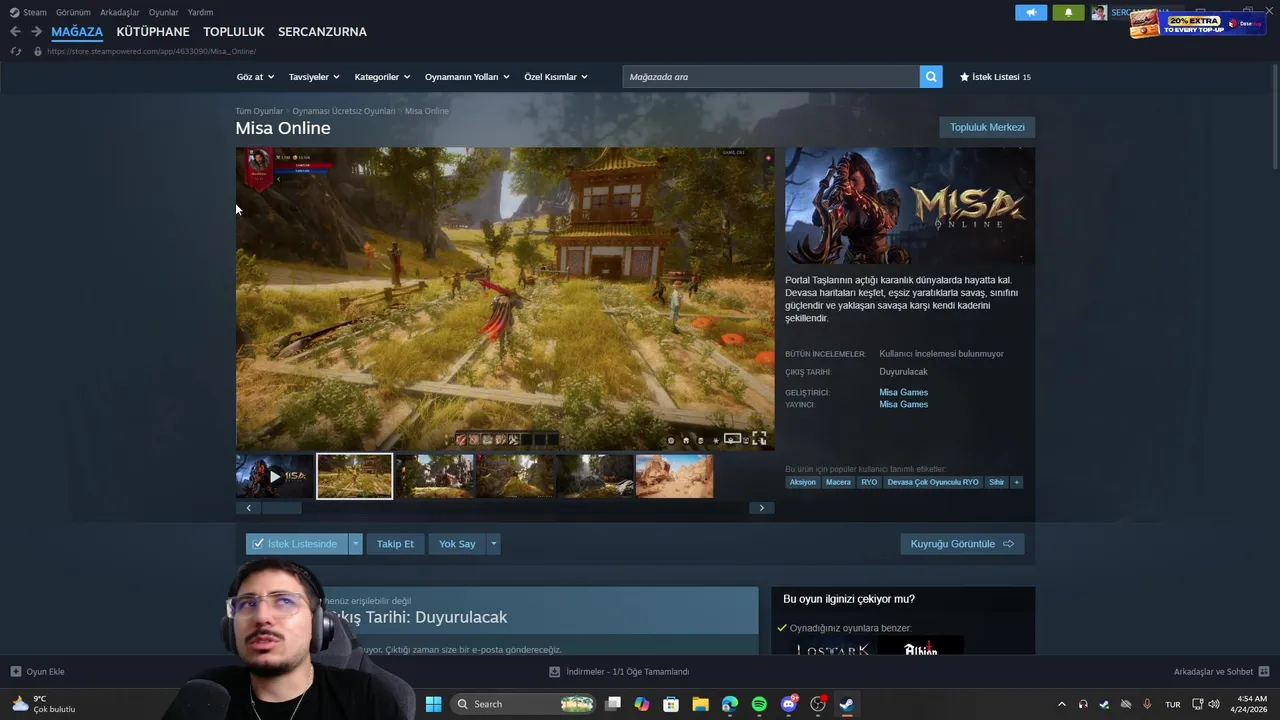
Task: Open Misa Games publisher link
Action: [904, 404]
